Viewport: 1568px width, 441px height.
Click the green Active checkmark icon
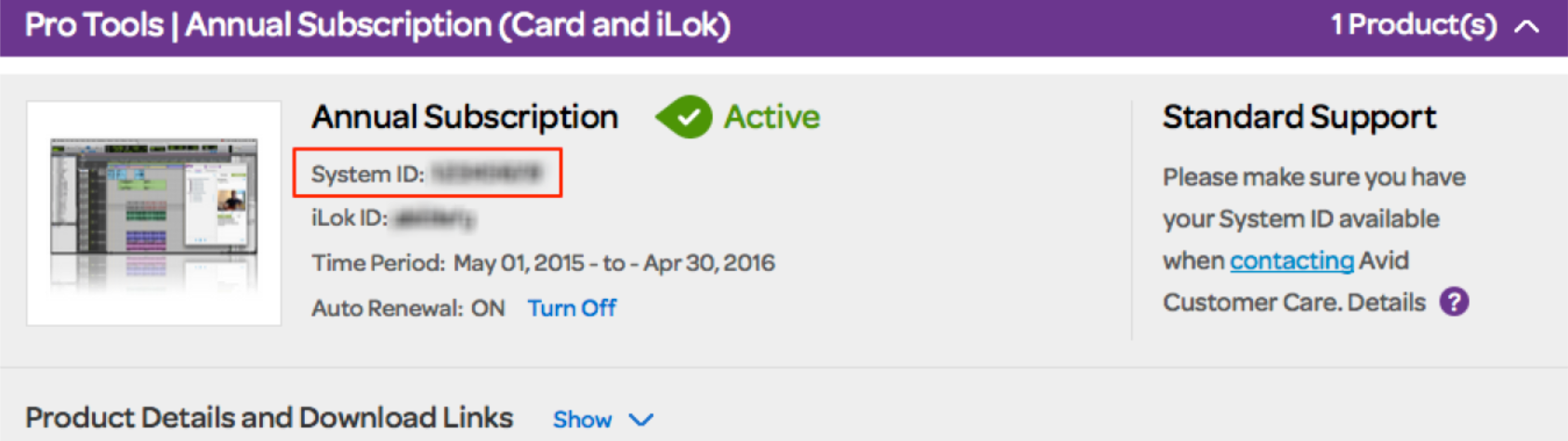[x=686, y=117]
